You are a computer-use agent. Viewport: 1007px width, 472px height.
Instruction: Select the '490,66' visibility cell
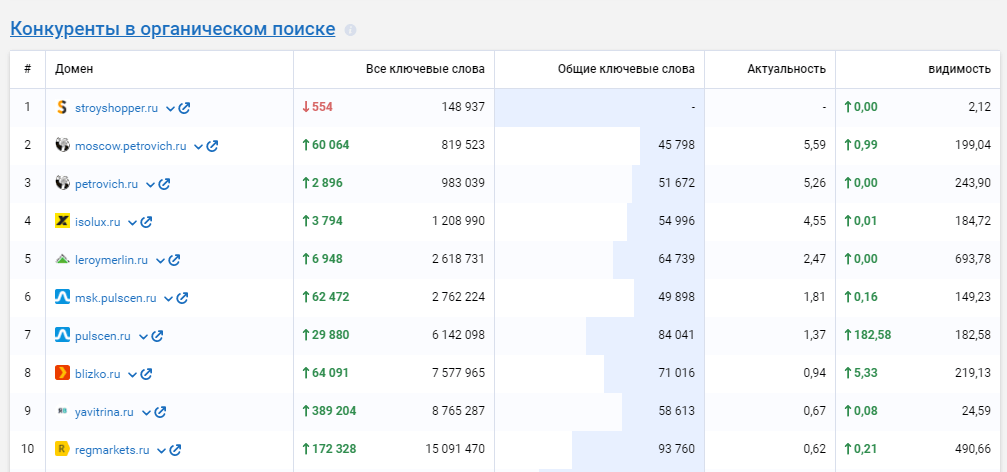tap(973, 450)
